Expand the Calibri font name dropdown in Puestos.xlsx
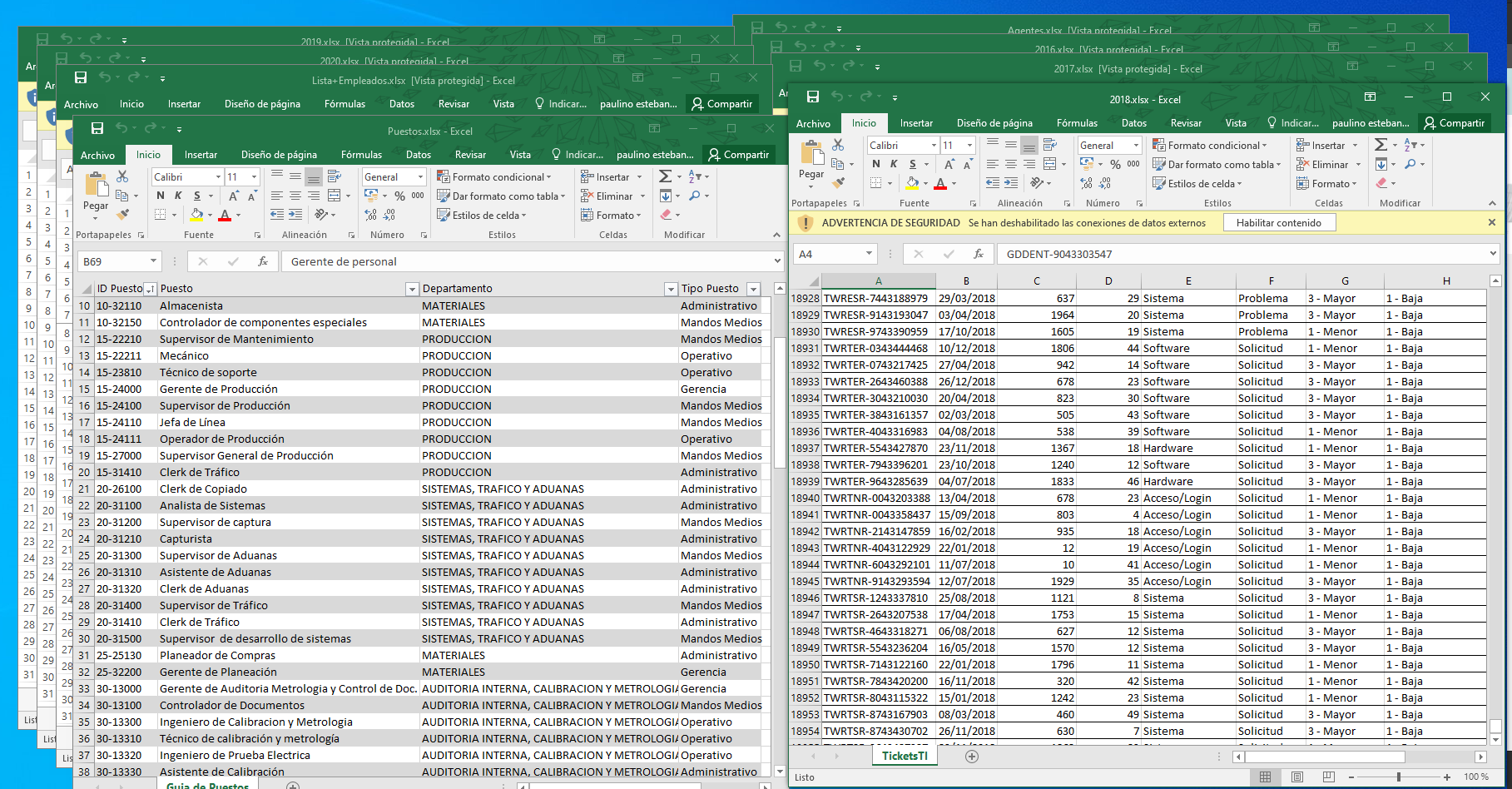Viewport: 1512px width, 789px height. (218, 176)
